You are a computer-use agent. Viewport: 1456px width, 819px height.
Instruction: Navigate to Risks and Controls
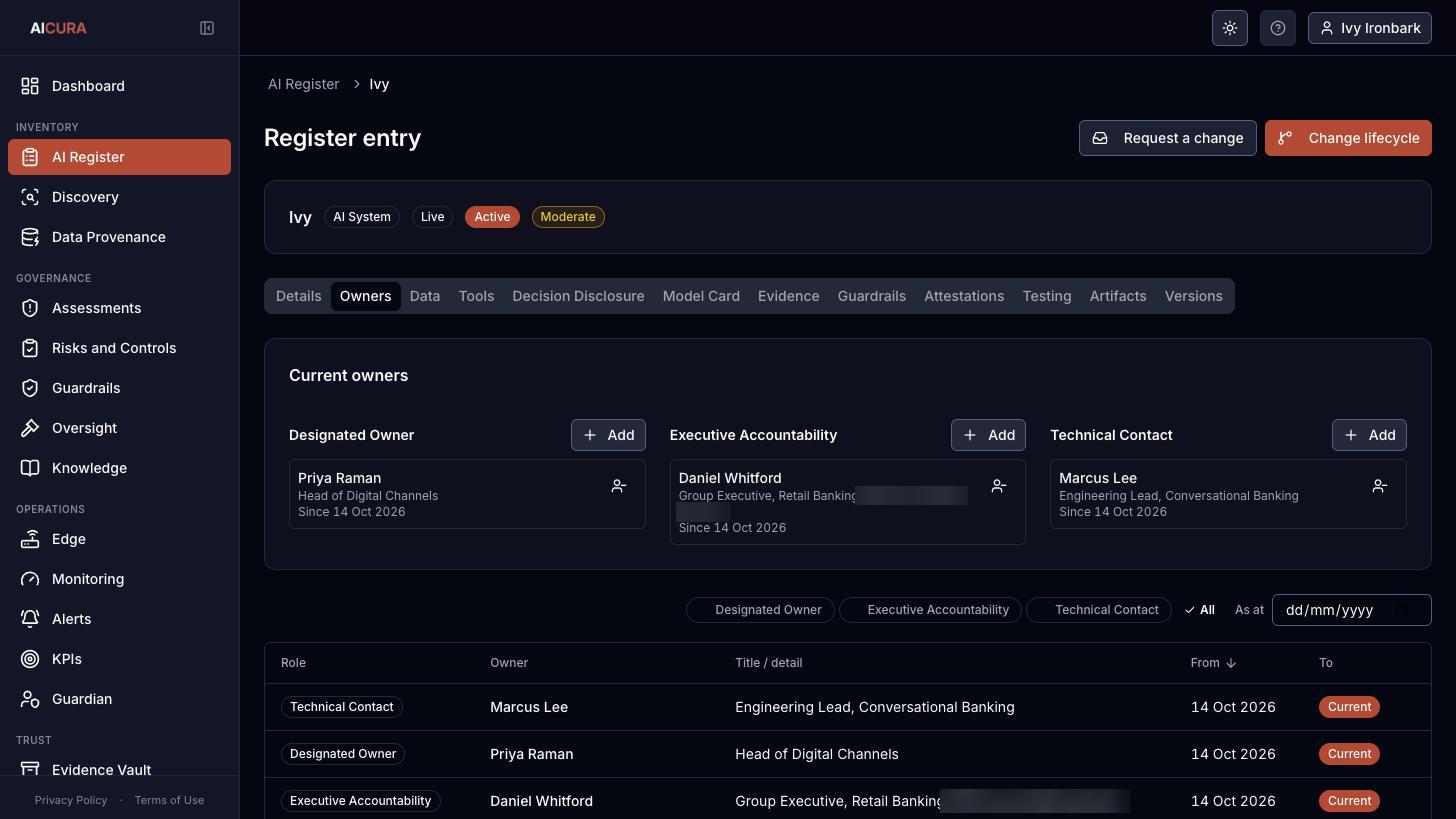click(119, 348)
